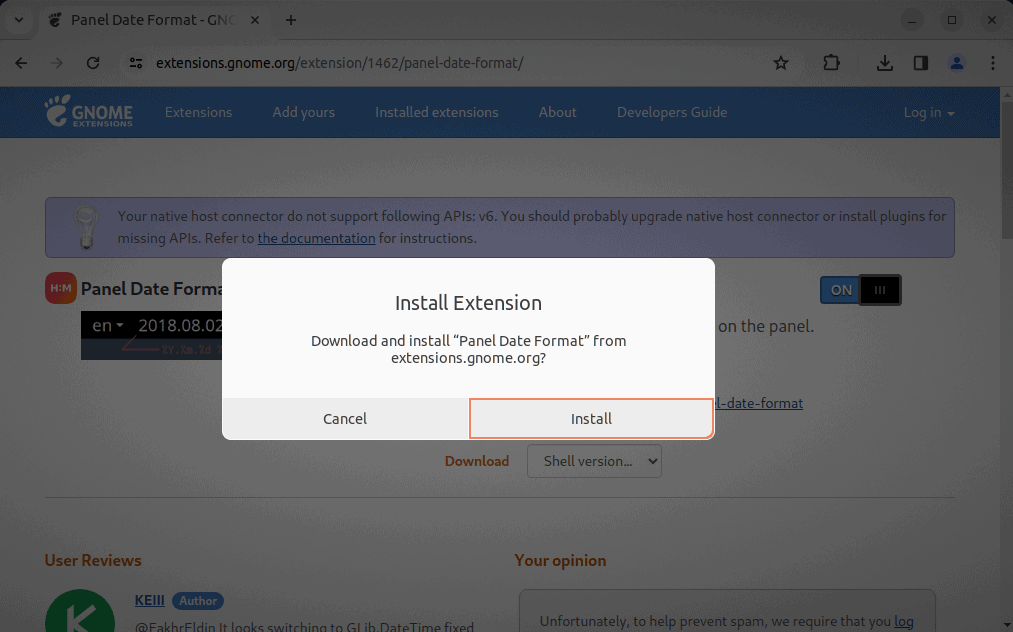Click the panel-date-format homepage link
This screenshot has width=1013, height=632.
click(x=758, y=403)
